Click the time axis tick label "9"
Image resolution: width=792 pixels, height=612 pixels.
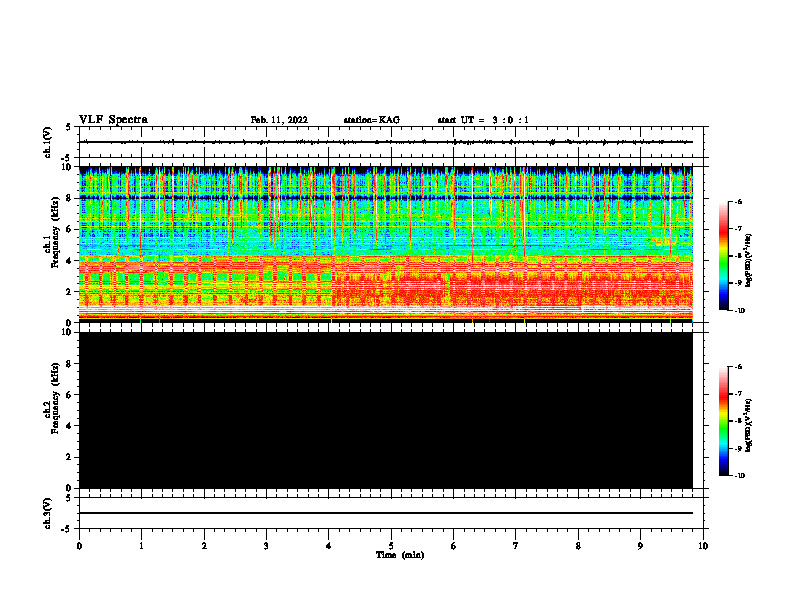pos(640,546)
